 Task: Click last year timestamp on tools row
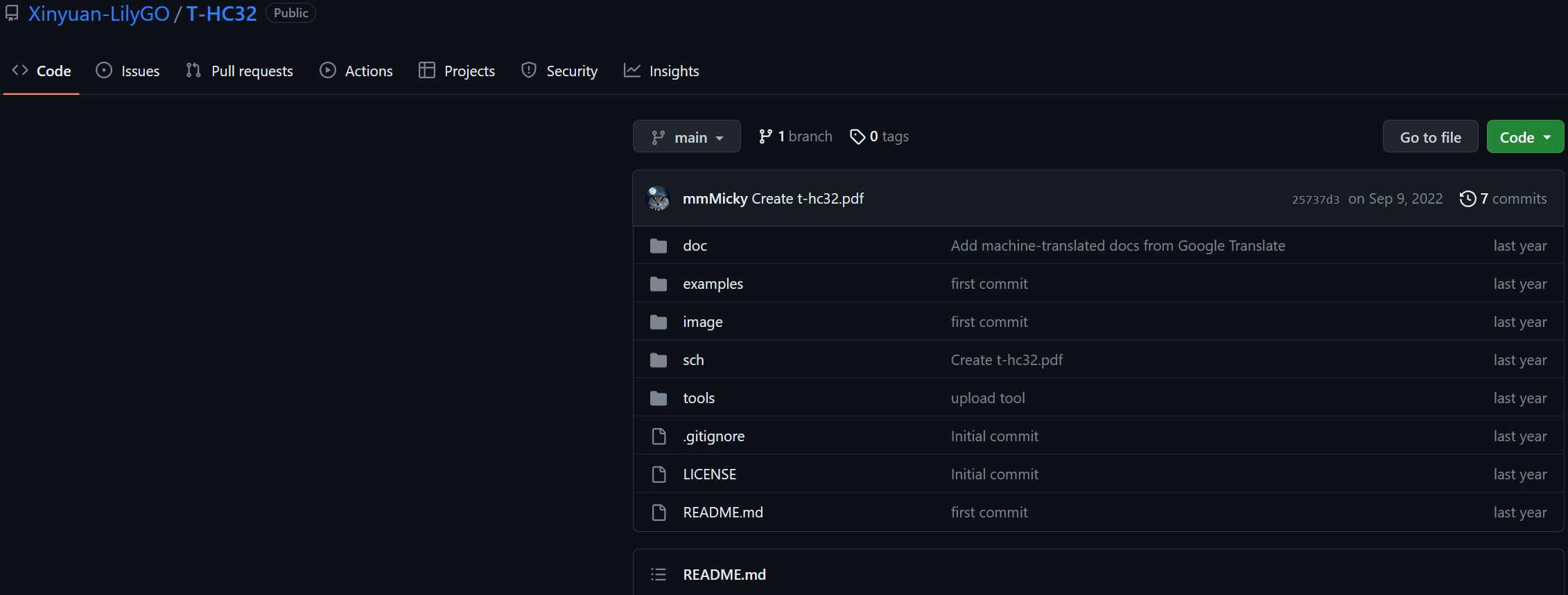tap(1520, 398)
